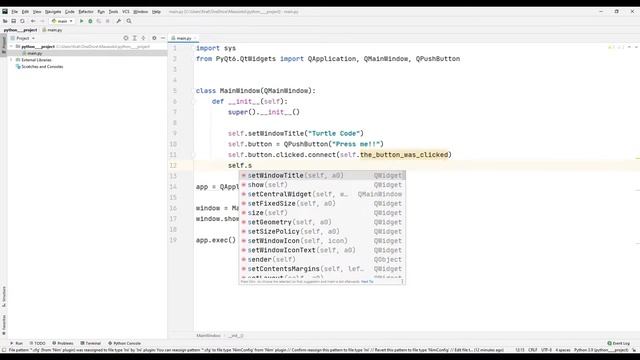Choose show(self) completion suggestion

pyautogui.click(x=322, y=185)
